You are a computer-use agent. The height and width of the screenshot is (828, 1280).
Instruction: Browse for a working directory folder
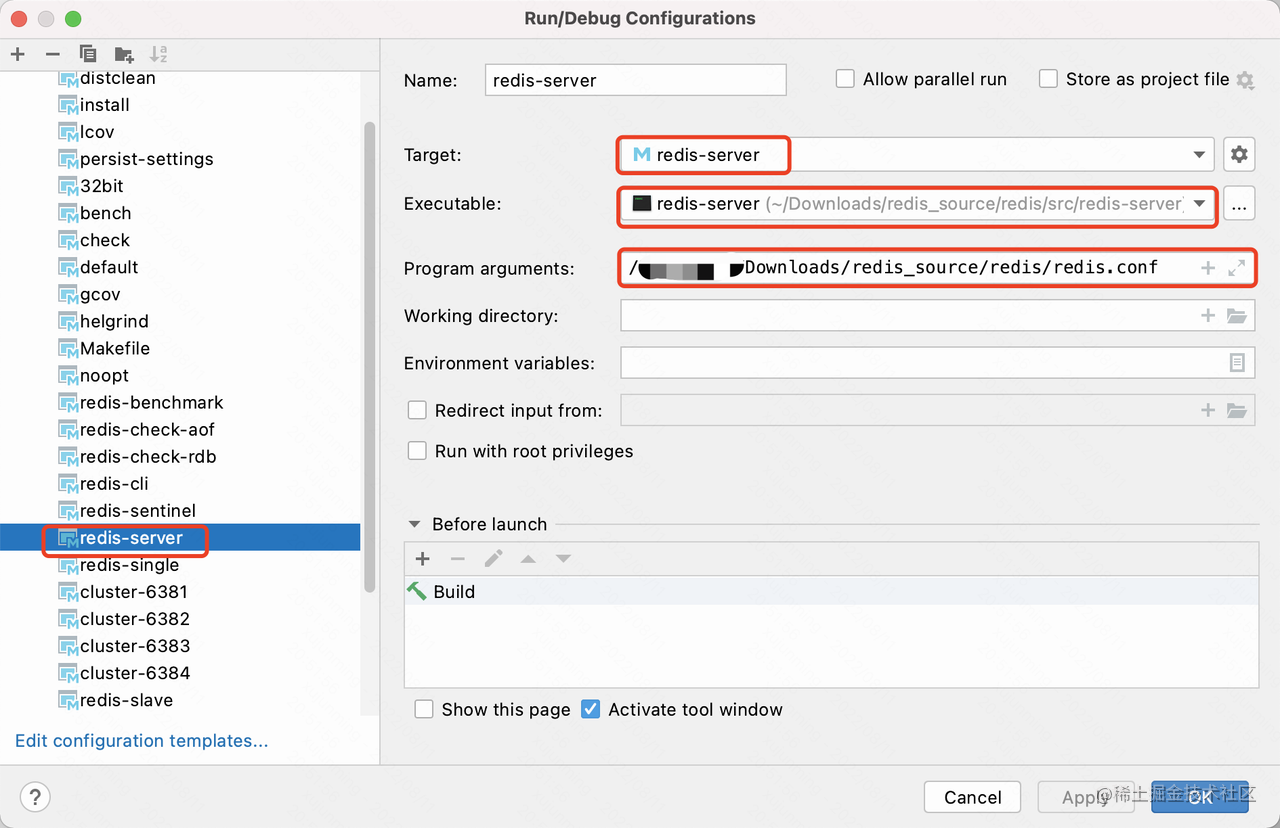tap(1237, 316)
